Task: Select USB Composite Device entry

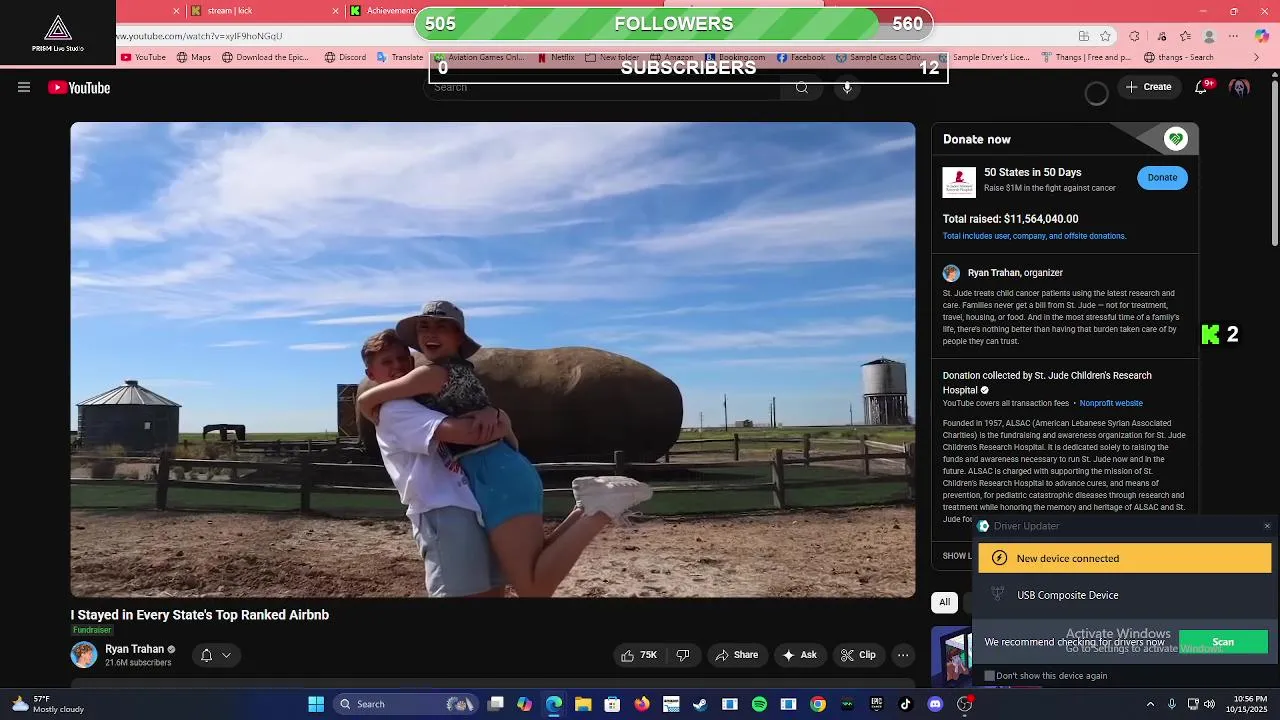Action: click(x=1067, y=595)
